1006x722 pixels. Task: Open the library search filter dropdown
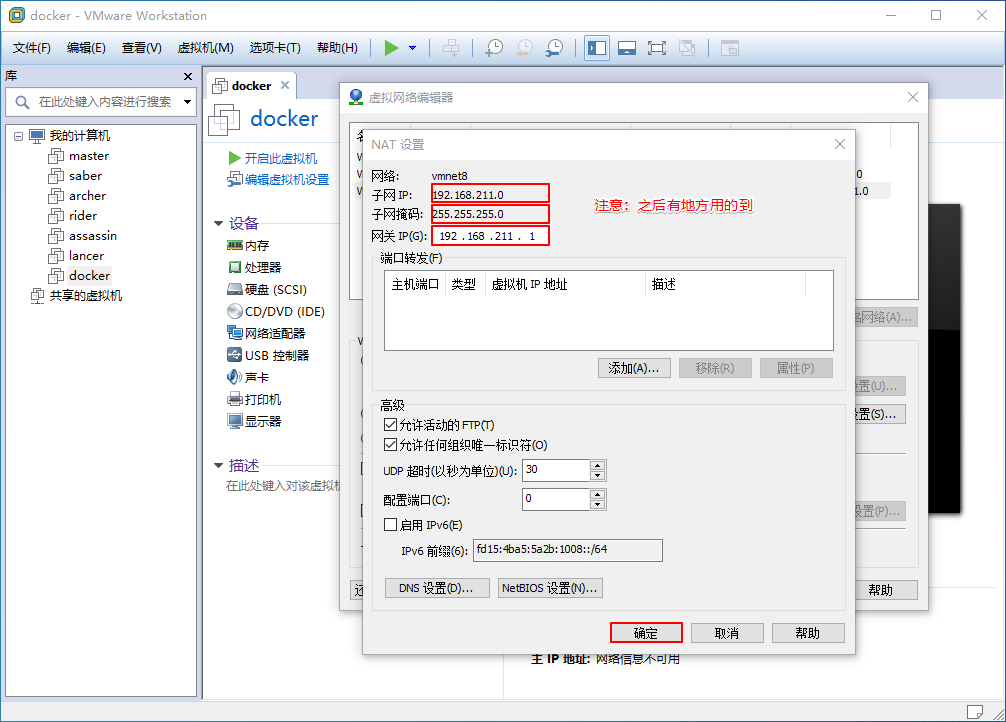point(187,101)
